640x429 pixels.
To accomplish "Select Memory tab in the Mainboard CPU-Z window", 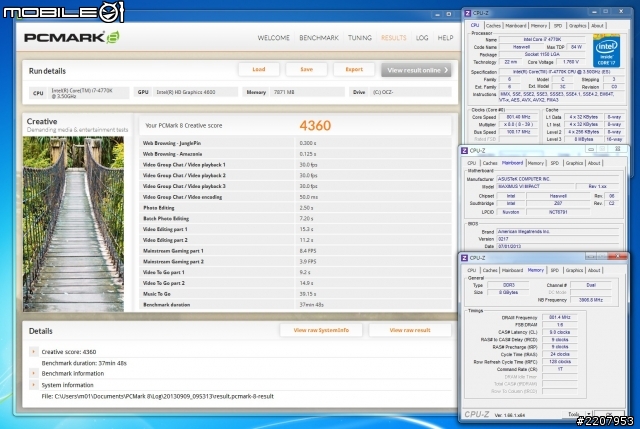I will point(536,163).
